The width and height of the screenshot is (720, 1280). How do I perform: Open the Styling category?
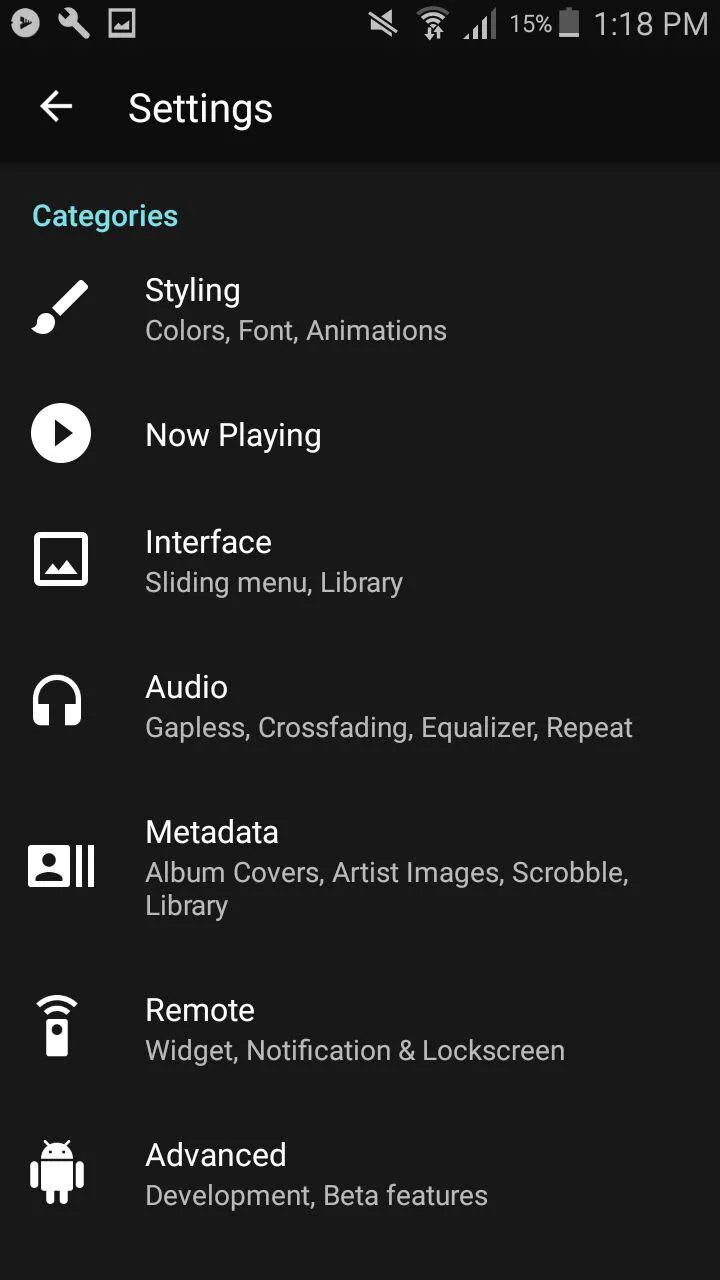(360, 309)
